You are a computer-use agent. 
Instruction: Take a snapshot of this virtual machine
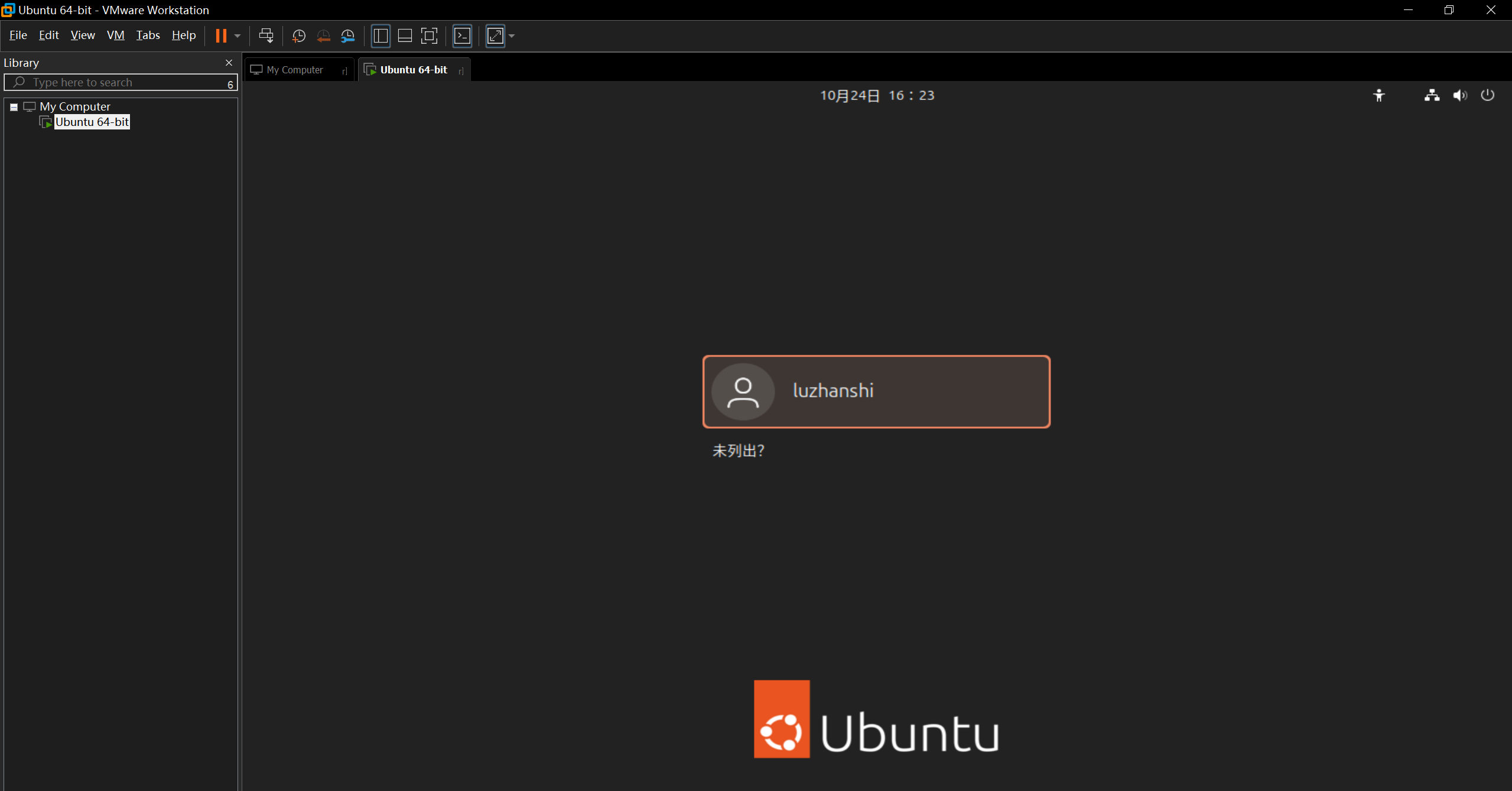click(x=299, y=36)
